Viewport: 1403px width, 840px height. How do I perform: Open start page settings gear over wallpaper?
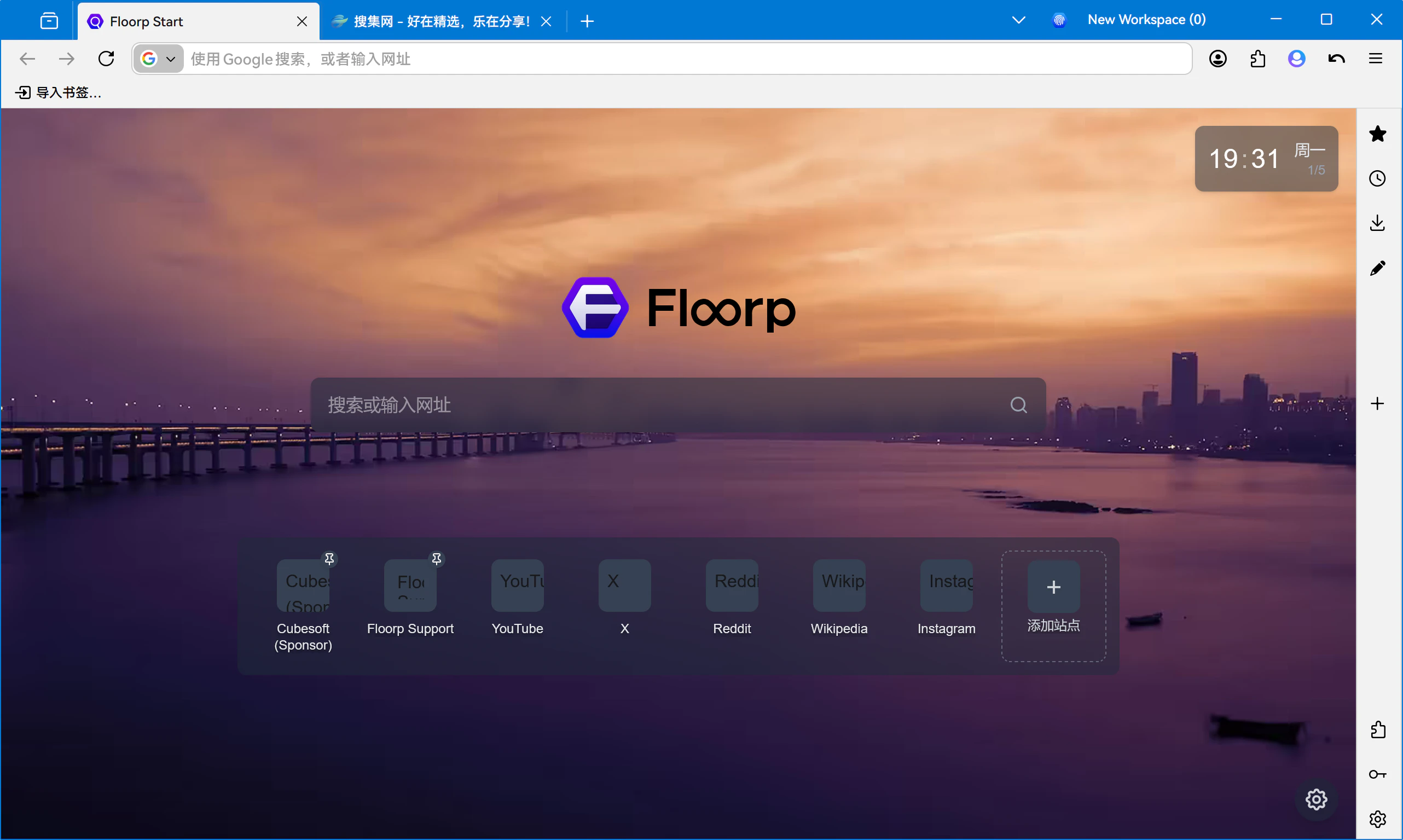click(1316, 800)
